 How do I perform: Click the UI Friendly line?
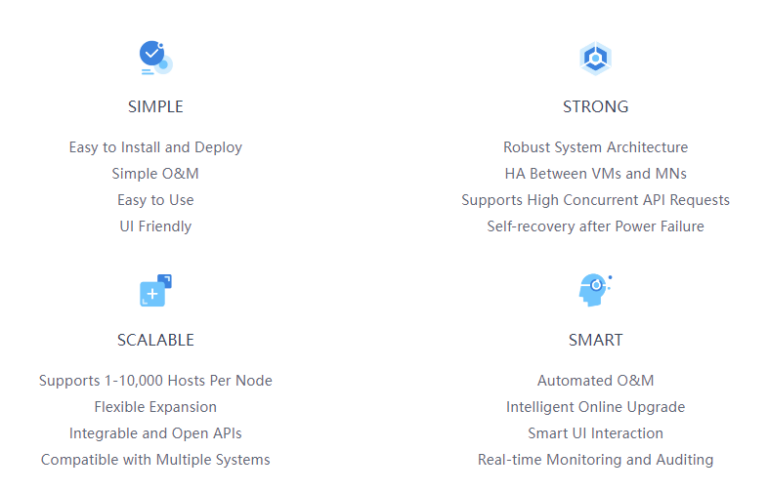click(x=156, y=226)
